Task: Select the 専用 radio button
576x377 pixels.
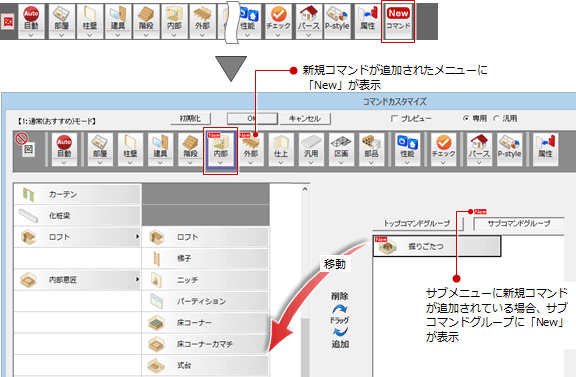Action: point(466,118)
